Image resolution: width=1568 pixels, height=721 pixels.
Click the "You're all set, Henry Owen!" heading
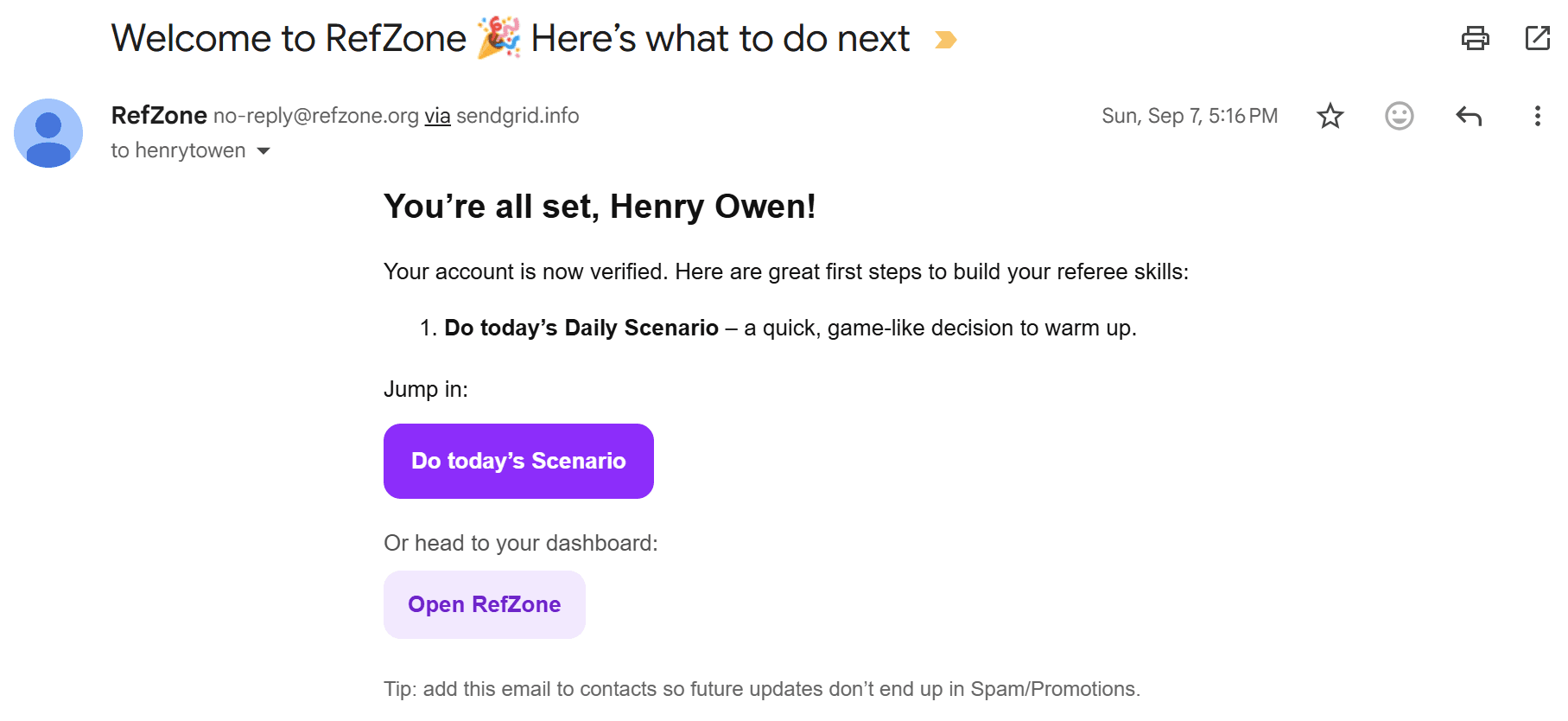pyautogui.click(x=600, y=207)
